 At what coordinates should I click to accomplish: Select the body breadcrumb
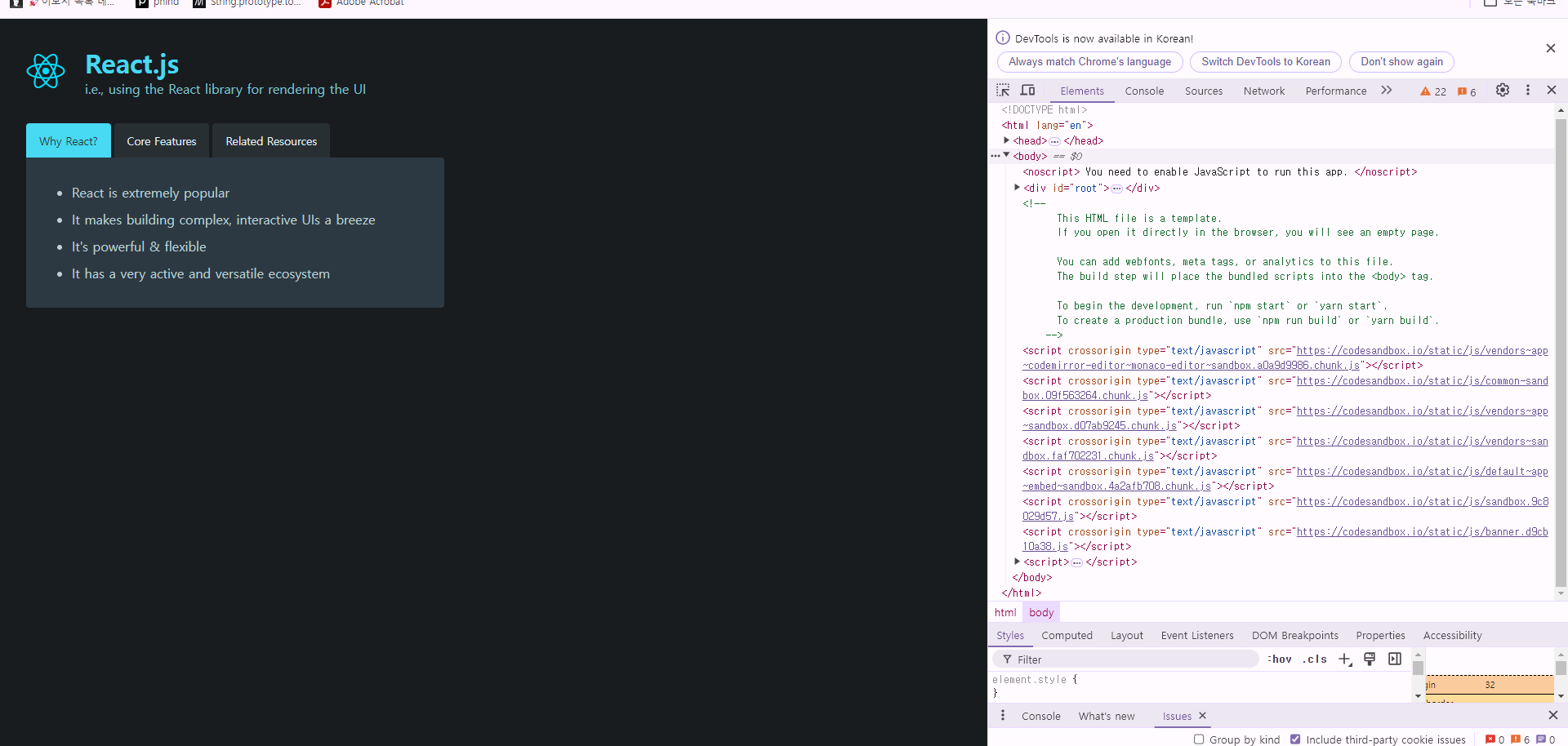(1041, 613)
